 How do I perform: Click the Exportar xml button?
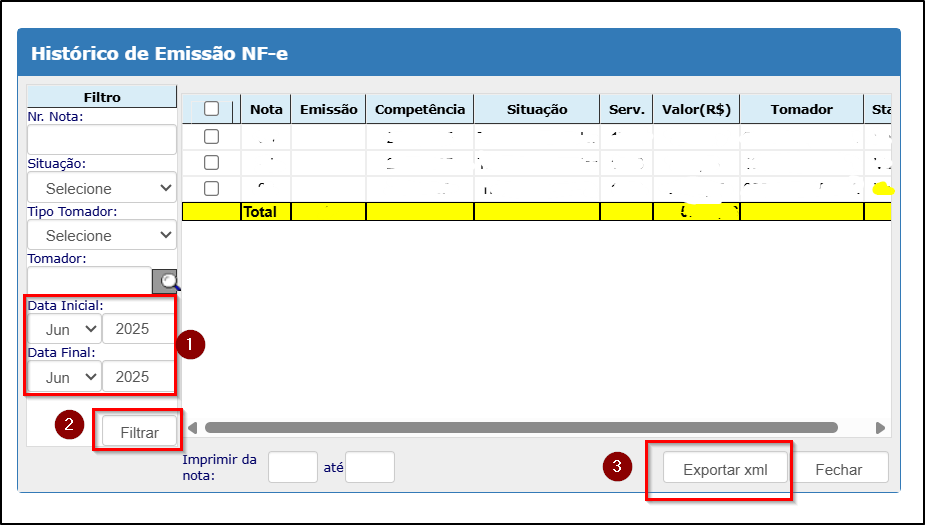pyautogui.click(x=725, y=469)
